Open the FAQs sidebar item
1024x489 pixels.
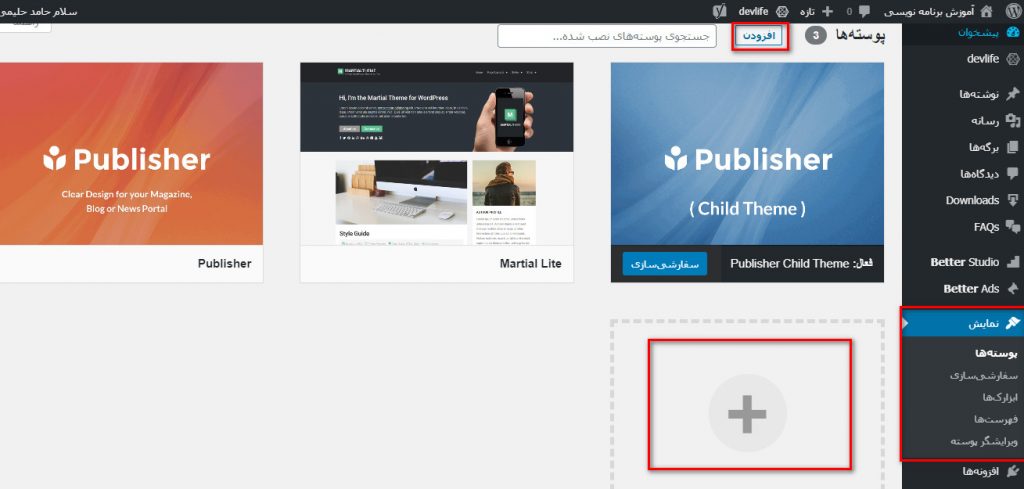pyautogui.click(x=986, y=227)
